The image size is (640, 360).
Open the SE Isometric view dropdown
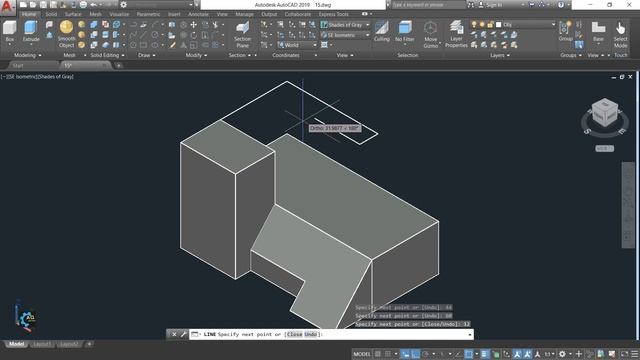345,35
